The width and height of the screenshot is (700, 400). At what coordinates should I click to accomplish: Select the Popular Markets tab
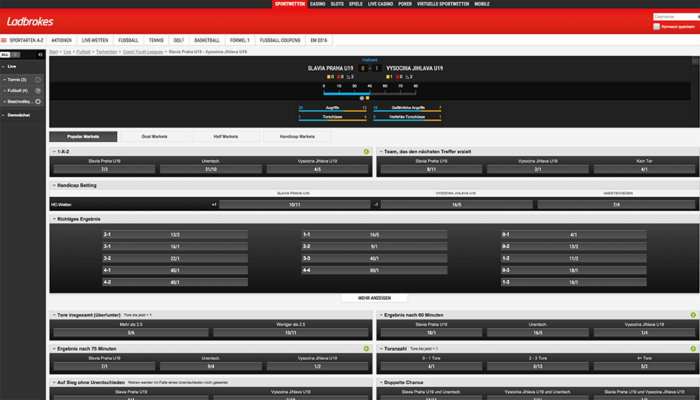(x=83, y=137)
